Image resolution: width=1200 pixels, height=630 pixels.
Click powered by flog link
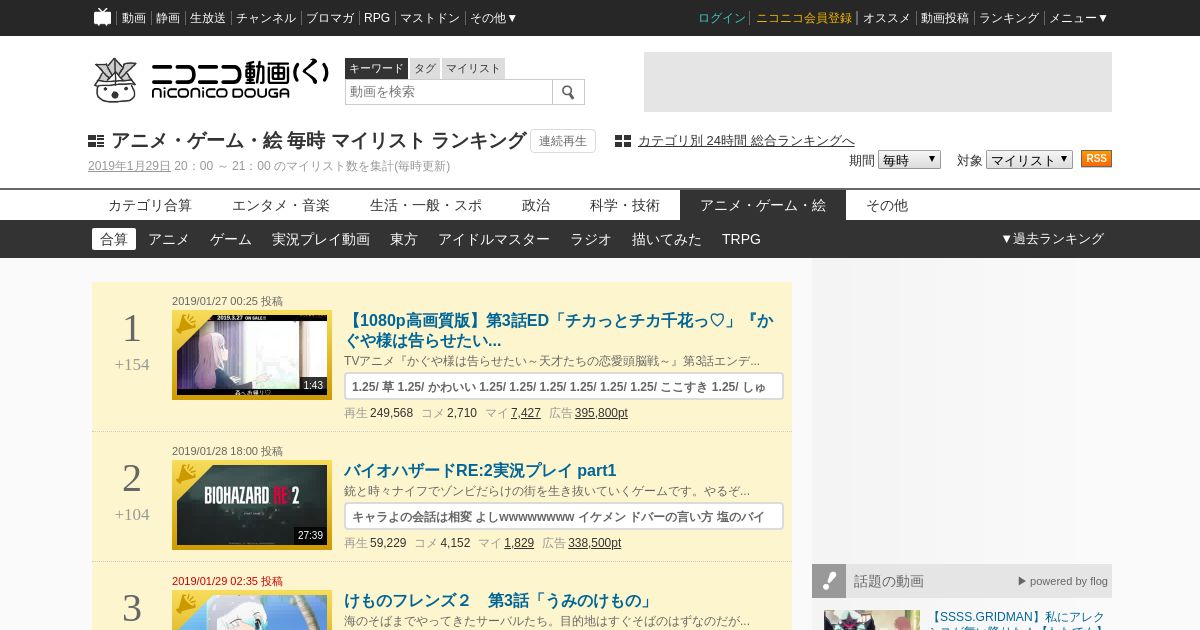tap(1063, 581)
